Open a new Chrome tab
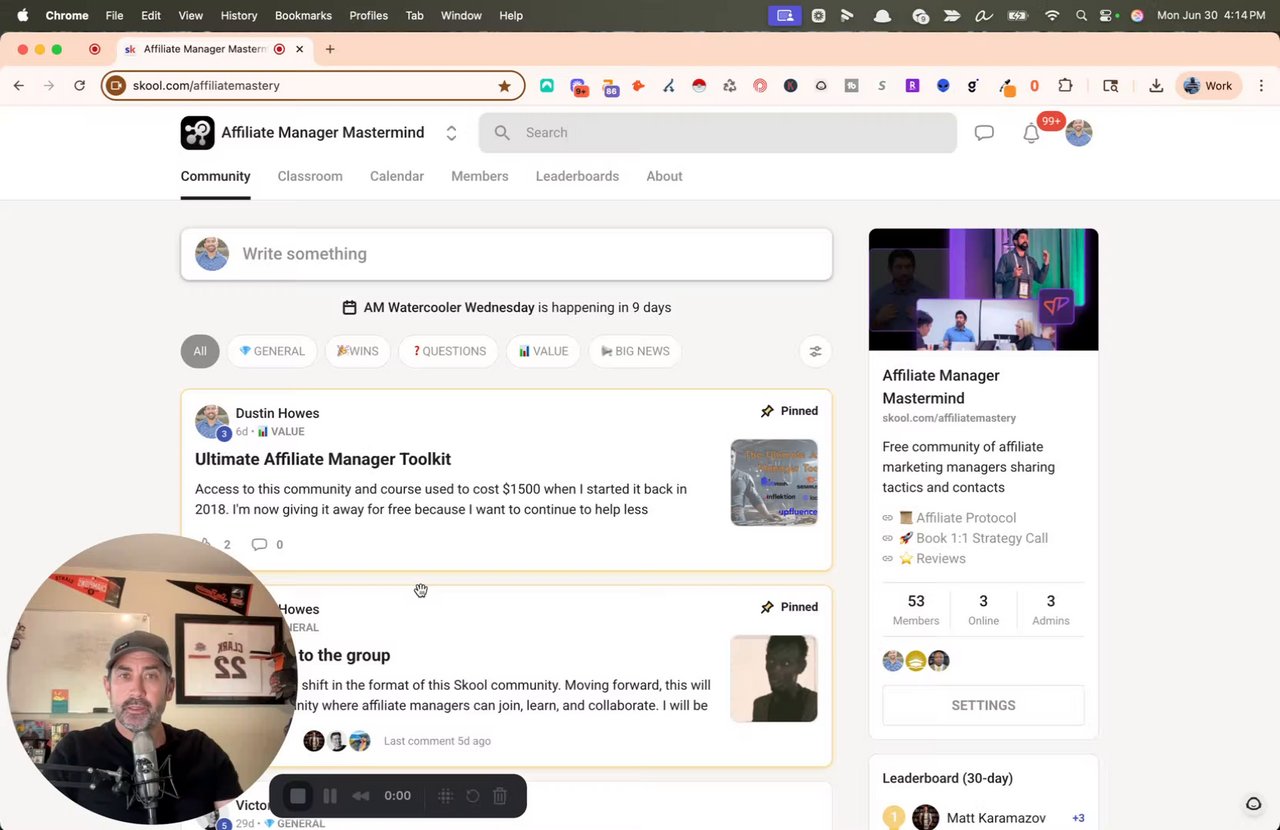 point(330,49)
